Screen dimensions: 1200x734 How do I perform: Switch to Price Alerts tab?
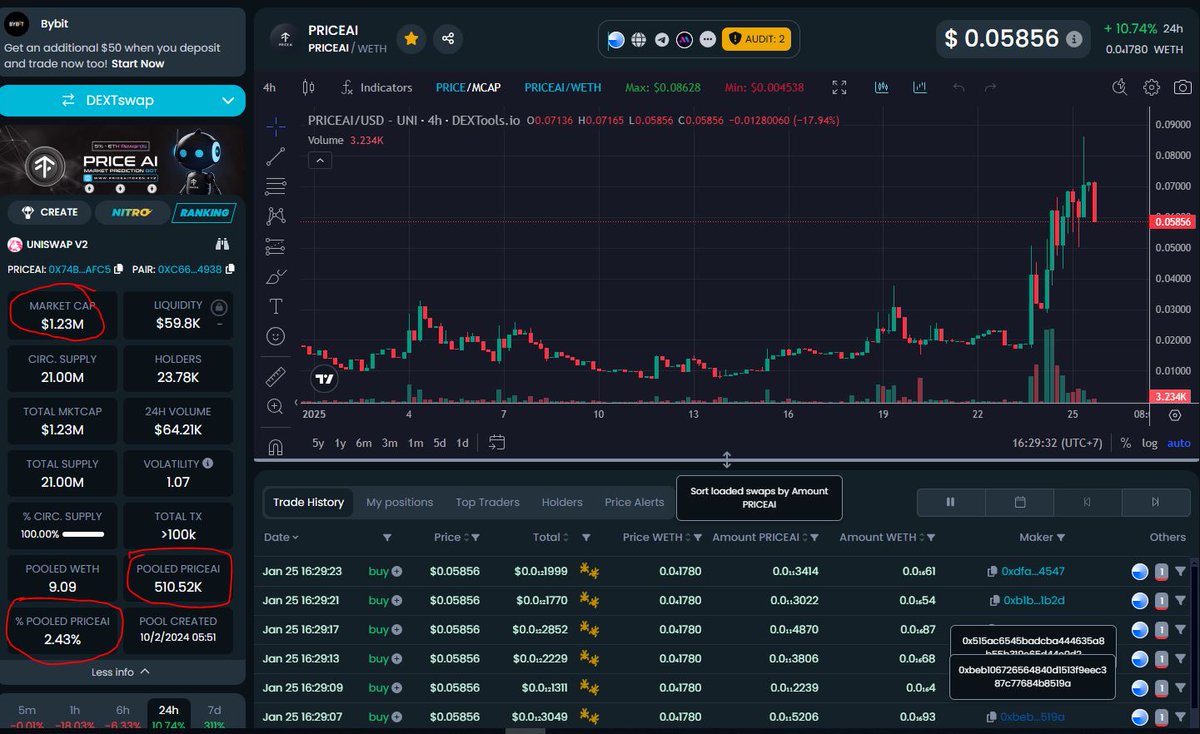pyautogui.click(x=634, y=502)
